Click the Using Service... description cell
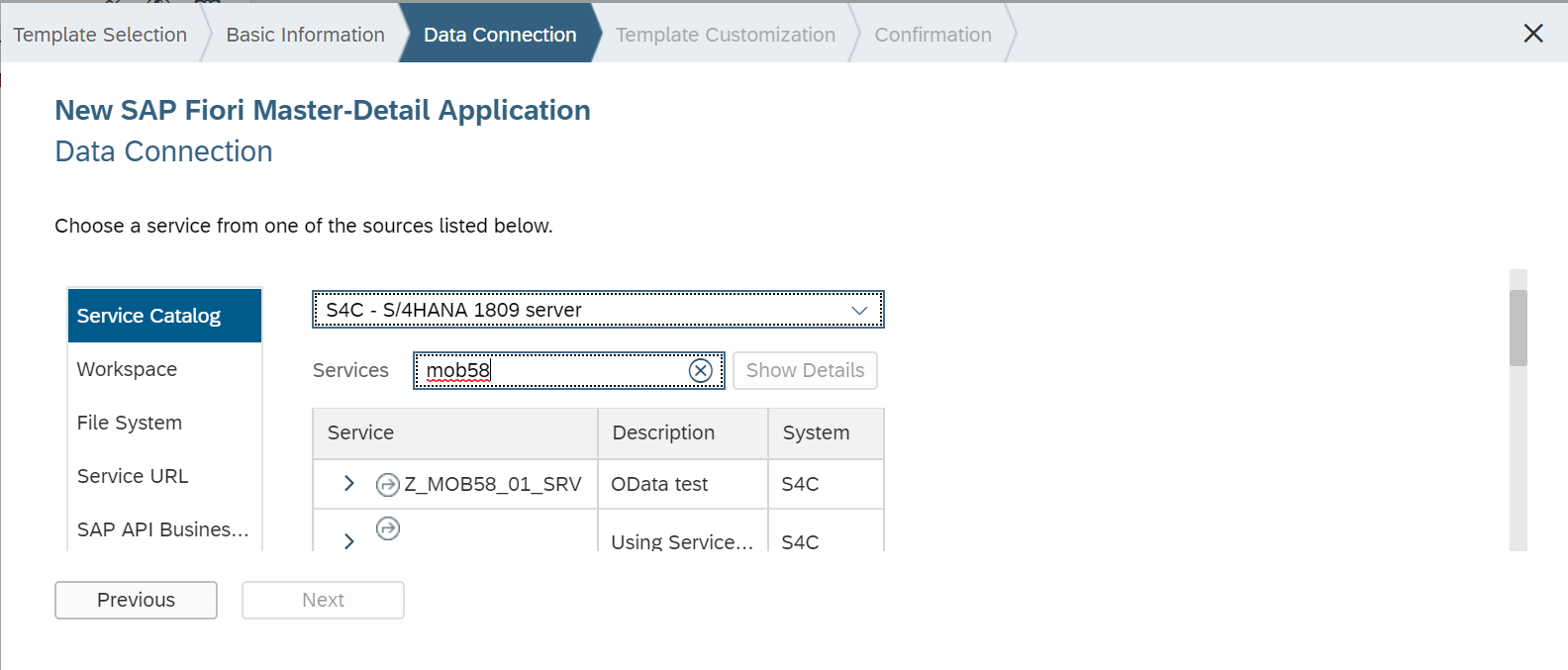1568x670 pixels. point(683,541)
